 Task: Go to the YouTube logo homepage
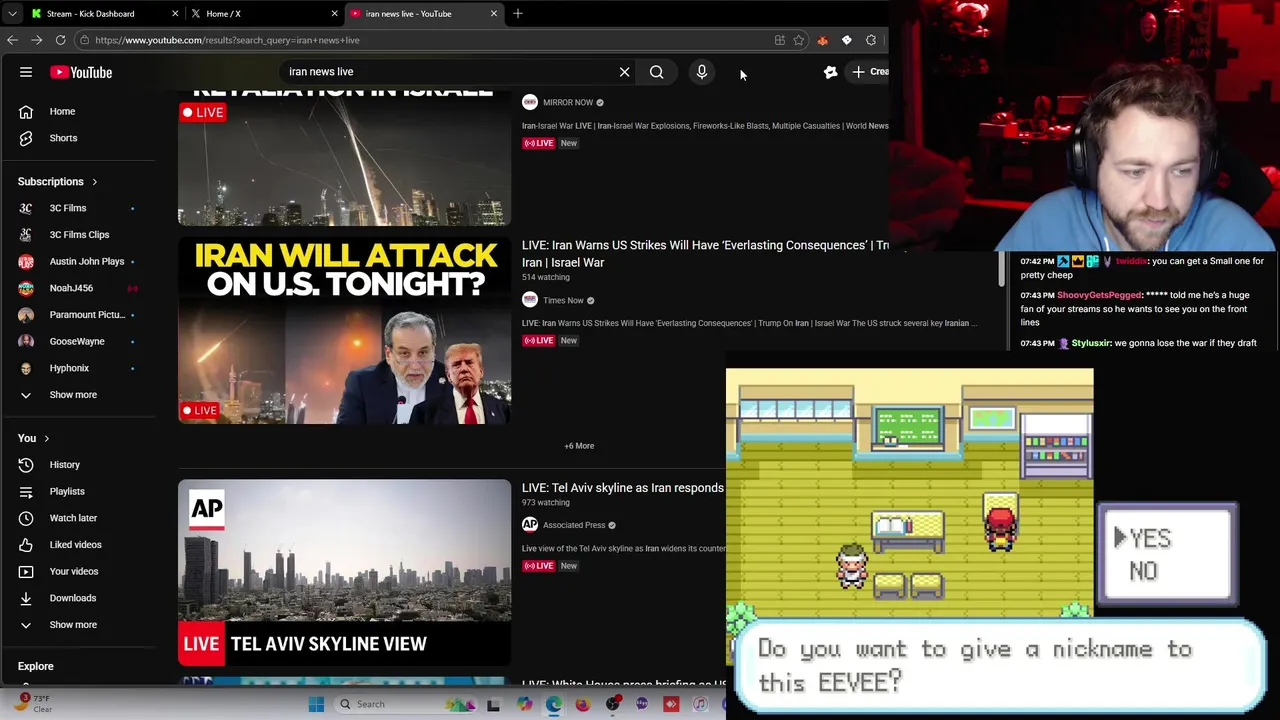[x=81, y=72]
